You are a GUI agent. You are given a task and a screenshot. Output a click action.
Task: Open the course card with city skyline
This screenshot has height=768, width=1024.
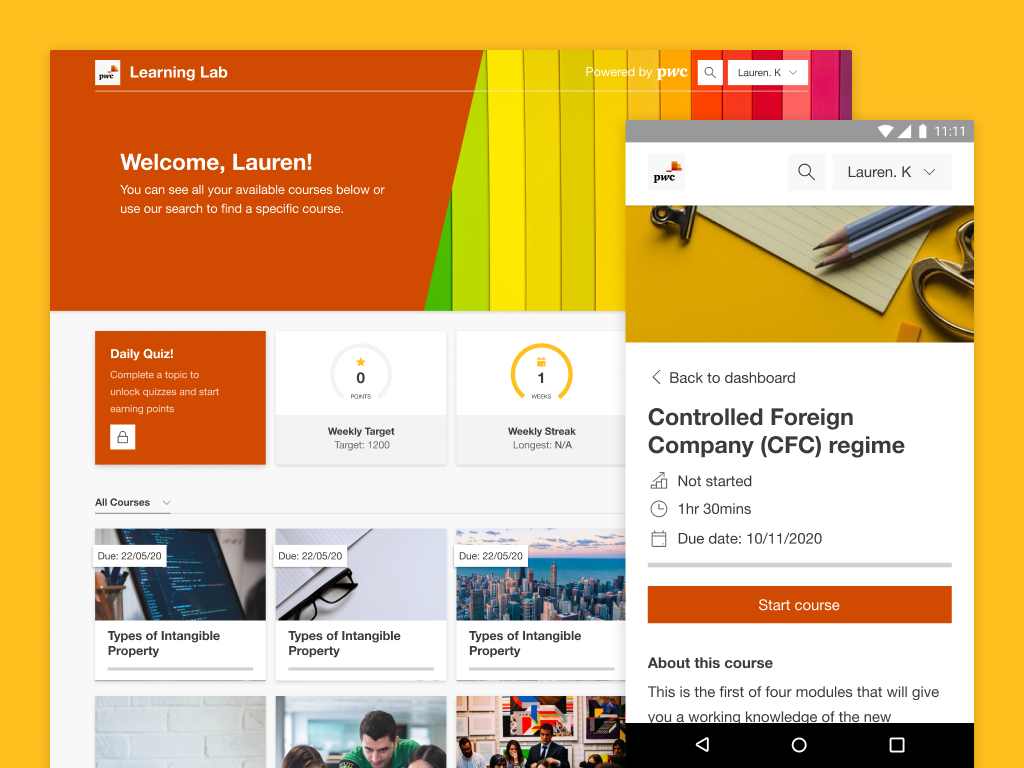click(x=541, y=604)
